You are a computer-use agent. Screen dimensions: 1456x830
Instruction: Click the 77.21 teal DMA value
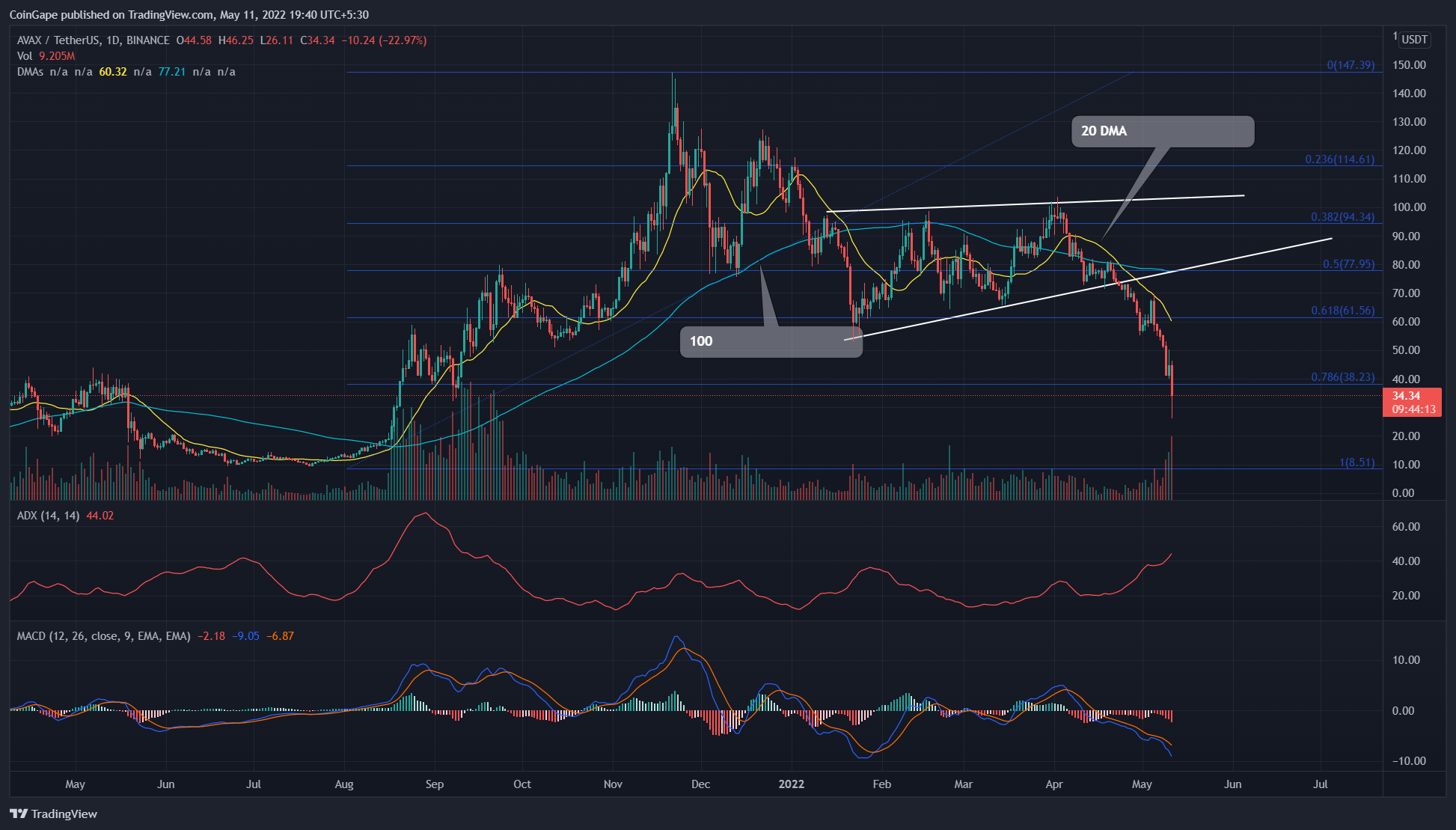[171, 72]
